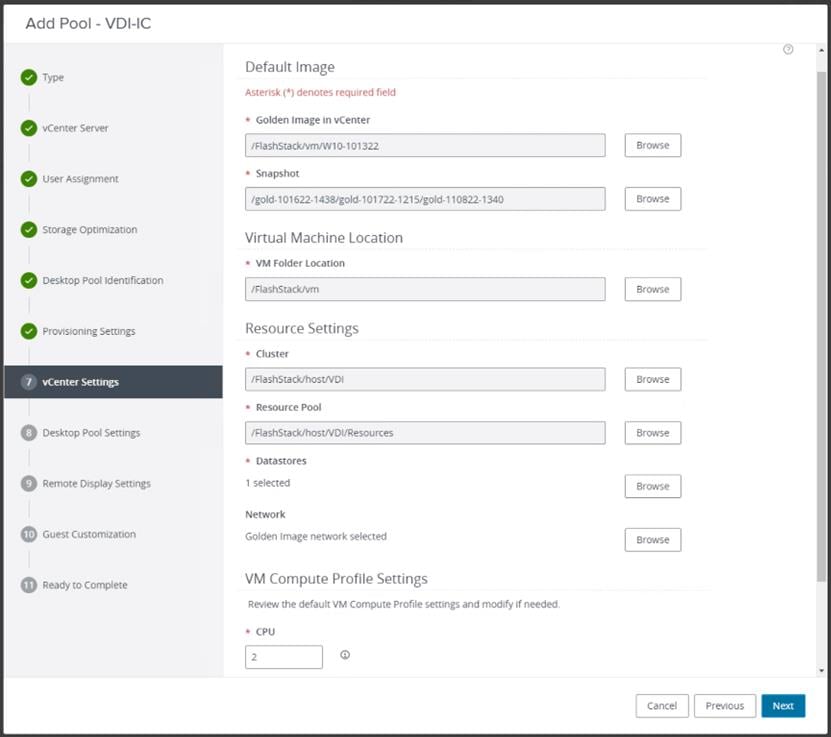Viewport: 831px width, 737px height.
Task: Cancel the Add Pool wizard
Action: pos(662,706)
